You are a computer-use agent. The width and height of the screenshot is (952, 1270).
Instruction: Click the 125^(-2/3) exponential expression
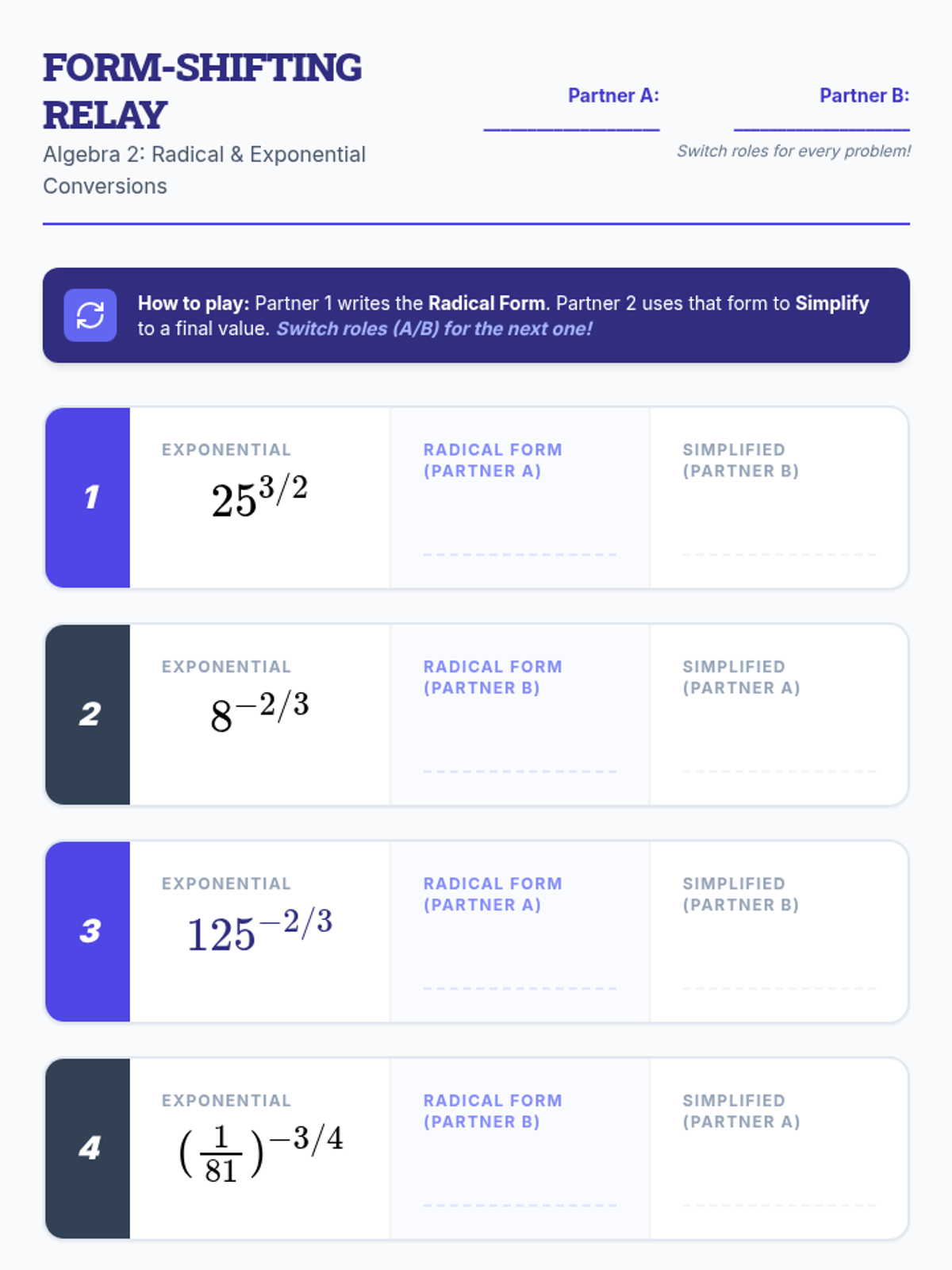click(x=259, y=930)
